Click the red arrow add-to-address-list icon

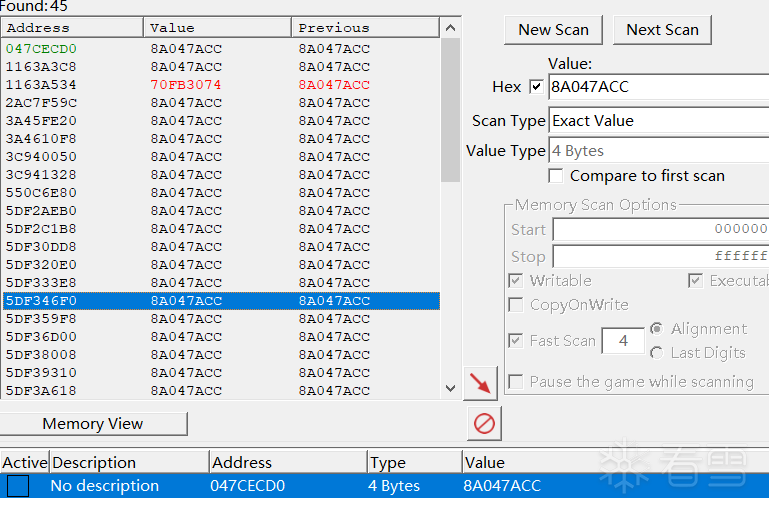pyautogui.click(x=480, y=383)
